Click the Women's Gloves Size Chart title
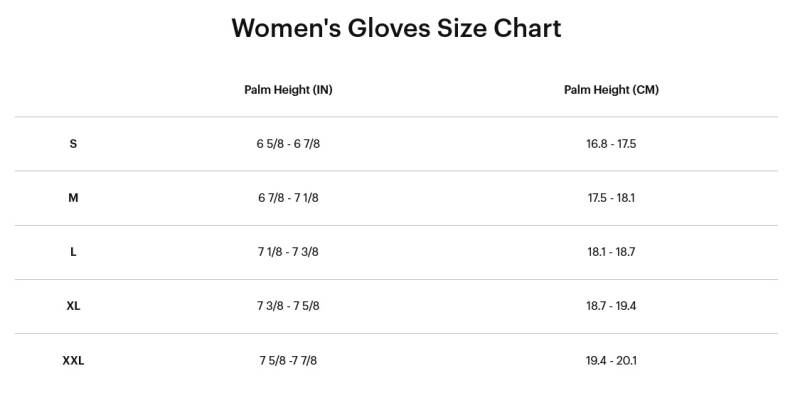 (x=396, y=28)
